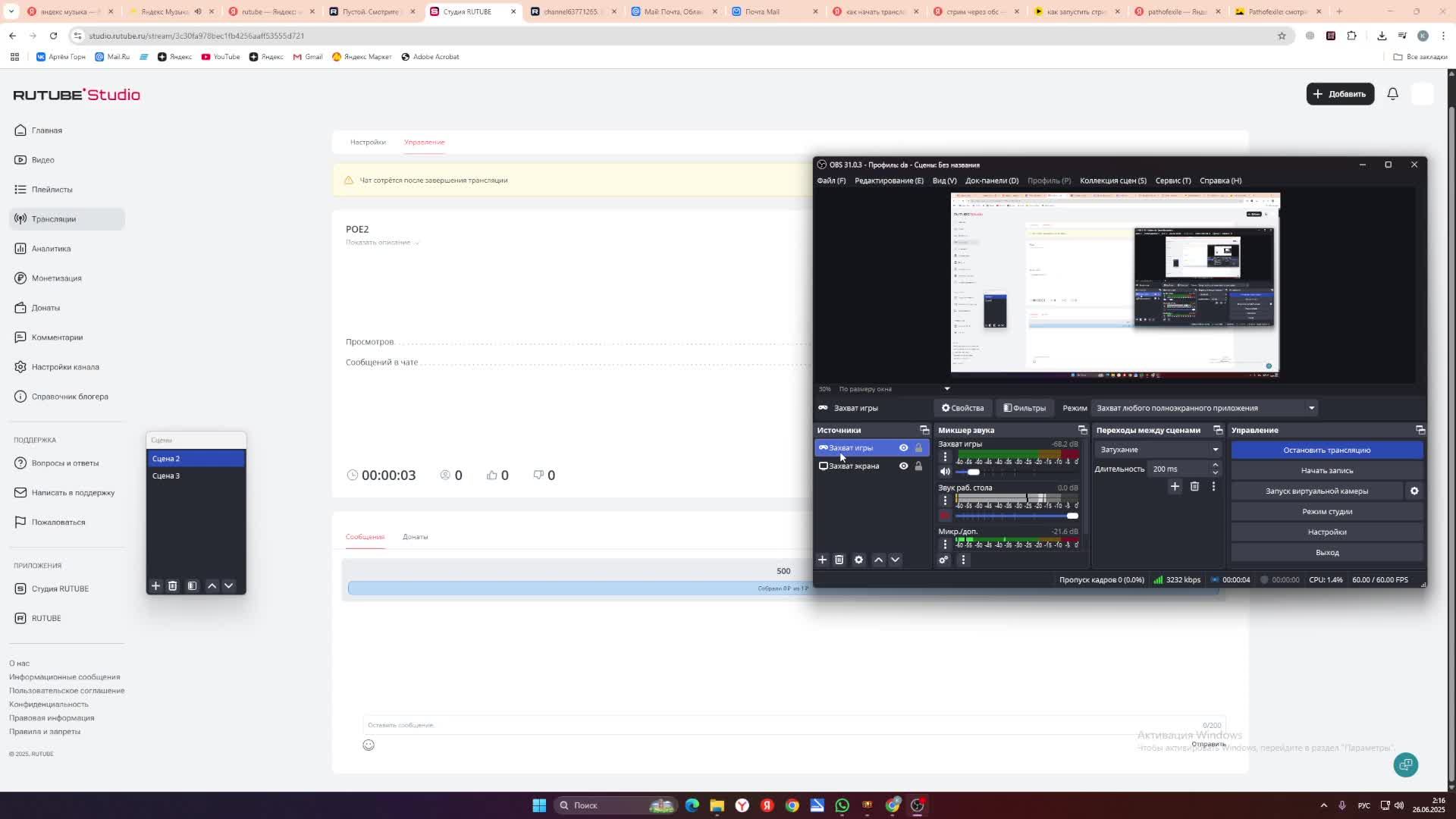Open Затухание transition type dropdown
Viewport: 1456px width, 819px height.
(x=1157, y=450)
